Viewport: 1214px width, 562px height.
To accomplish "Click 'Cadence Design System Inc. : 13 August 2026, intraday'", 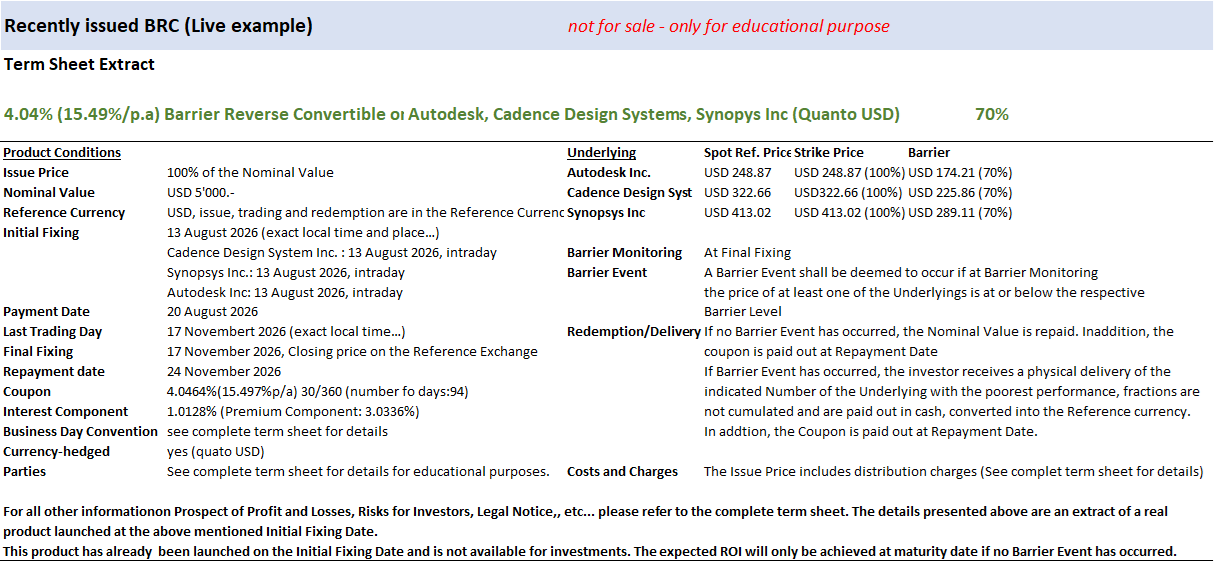I will [x=332, y=253].
